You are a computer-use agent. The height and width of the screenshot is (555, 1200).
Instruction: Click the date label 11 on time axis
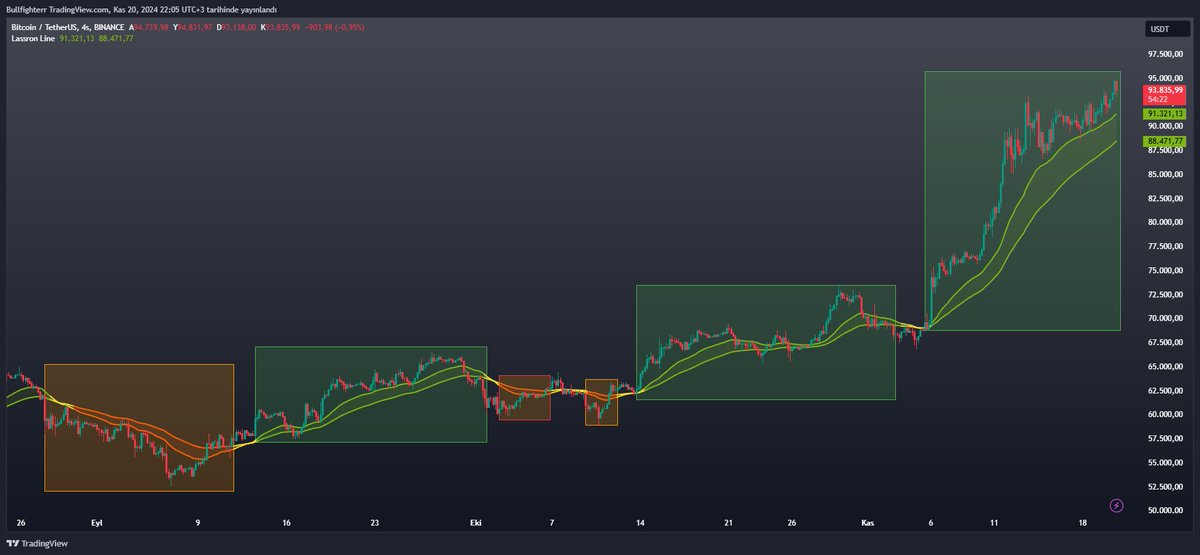pyautogui.click(x=994, y=523)
